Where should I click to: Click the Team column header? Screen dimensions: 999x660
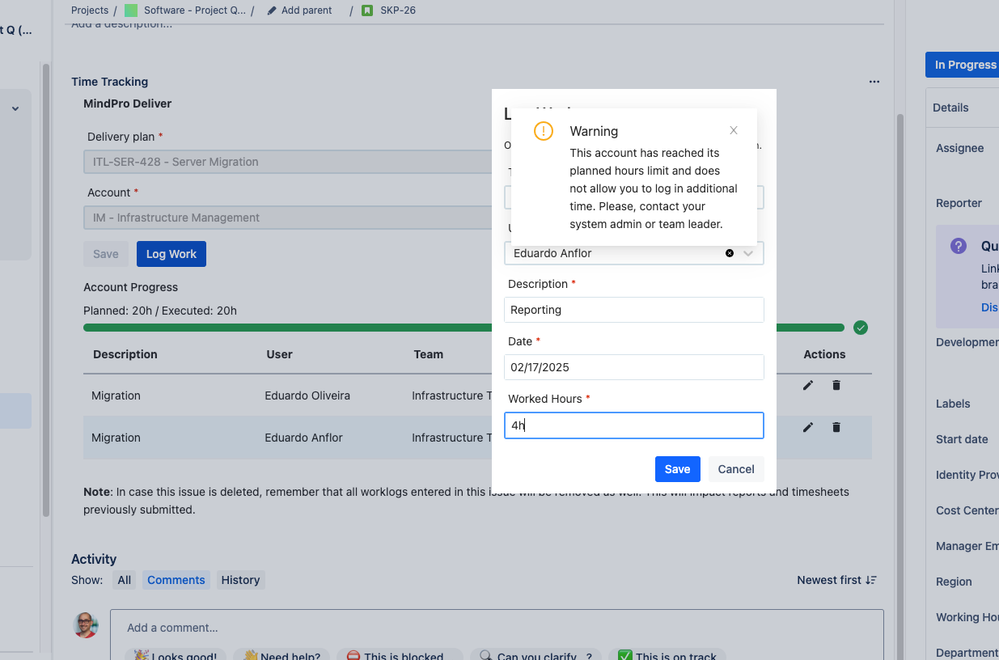point(428,354)
